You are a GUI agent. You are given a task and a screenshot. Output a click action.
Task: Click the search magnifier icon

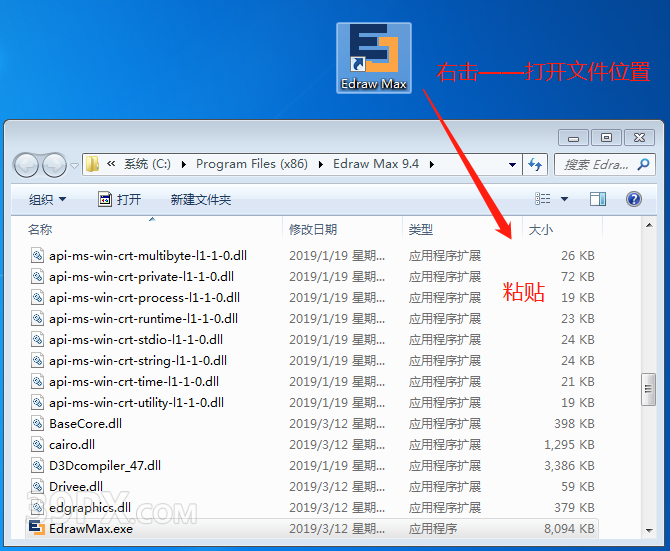[644, 164]
